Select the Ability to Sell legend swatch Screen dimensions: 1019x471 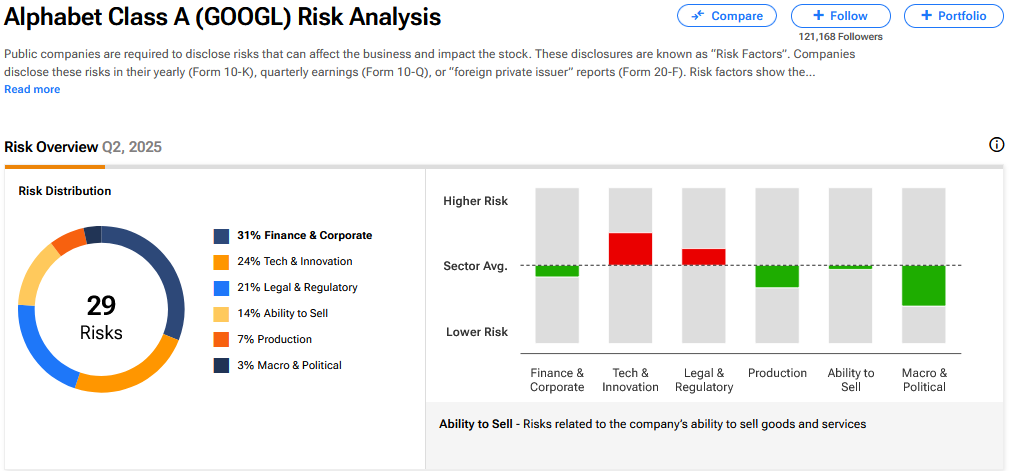tap(222, 314)
